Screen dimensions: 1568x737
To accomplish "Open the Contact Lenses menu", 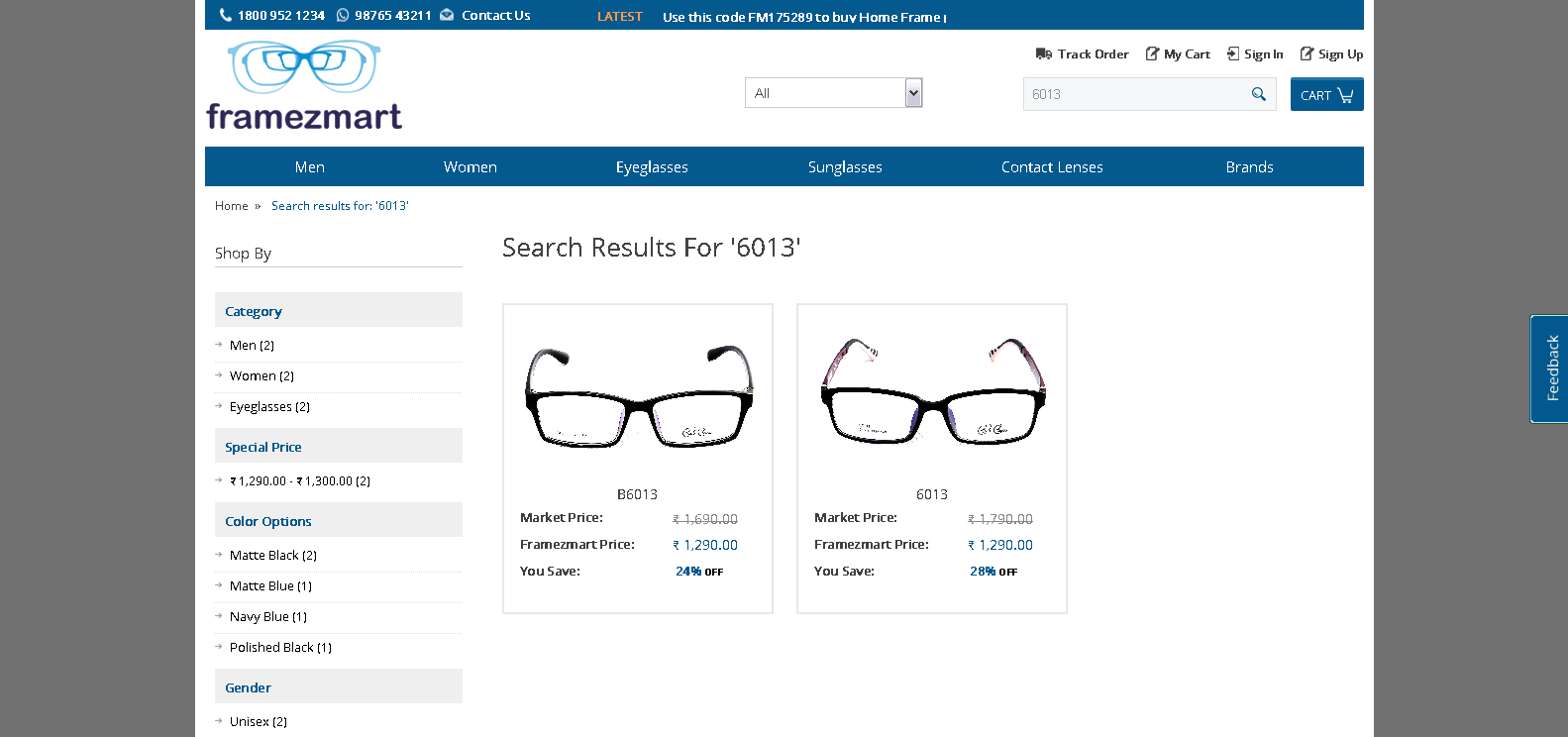I will [x=1052, y=167].
